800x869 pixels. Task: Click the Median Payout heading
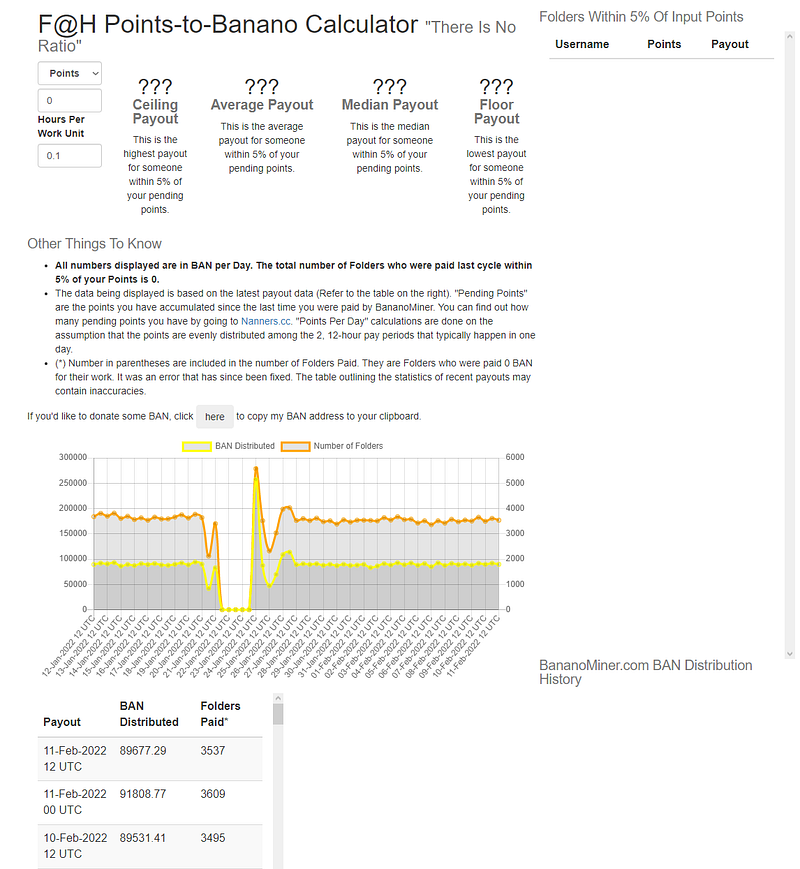point(390,105)
